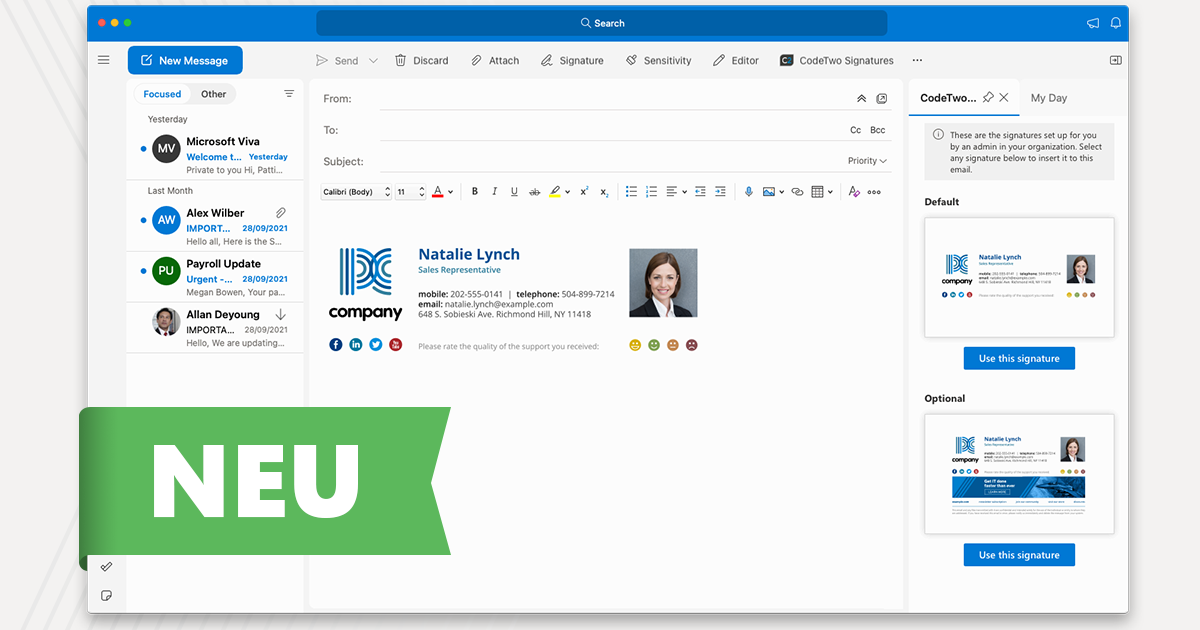Collapse the header with the double chevron
Screen dimensions: 1200x630
(x=861, y=99)
